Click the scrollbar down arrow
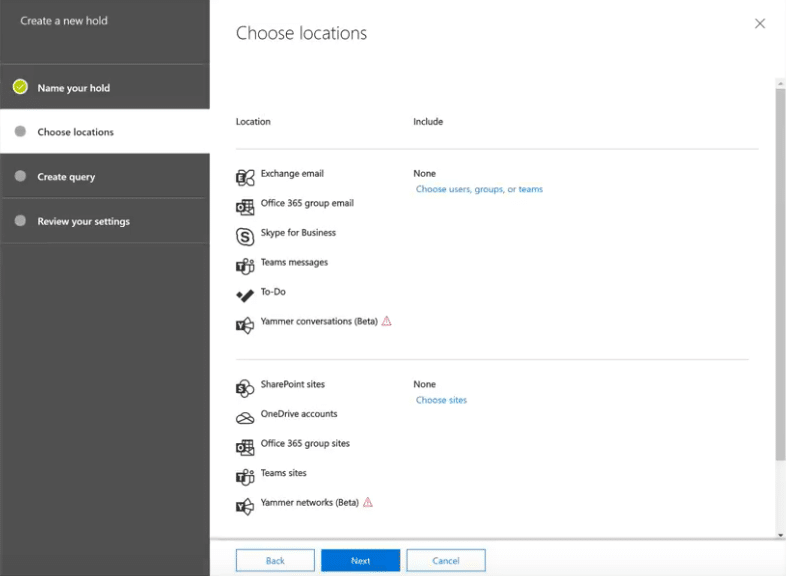Image resolution: width=786 pixels, height=576 pixels. click(x=780, y=535)
